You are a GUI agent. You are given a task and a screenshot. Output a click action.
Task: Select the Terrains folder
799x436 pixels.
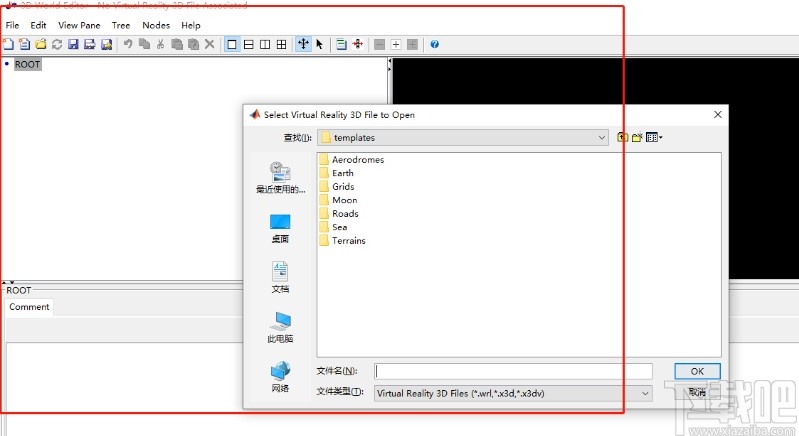click(x=342, y=240)
